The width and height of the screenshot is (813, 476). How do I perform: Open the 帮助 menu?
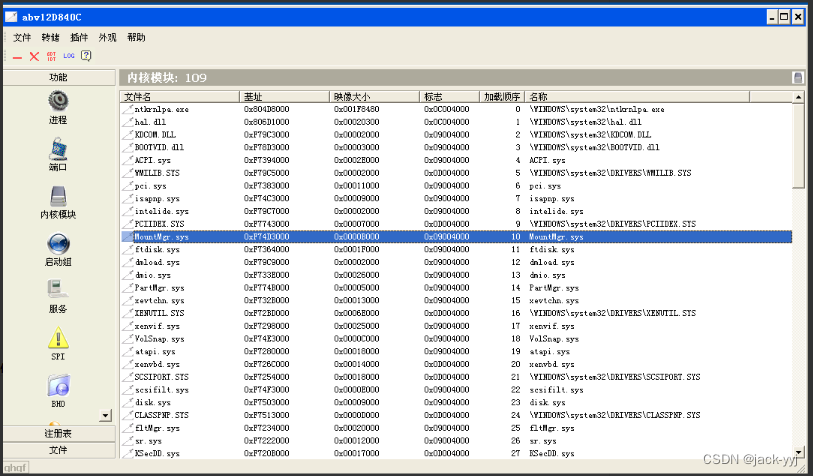[136, 37]
